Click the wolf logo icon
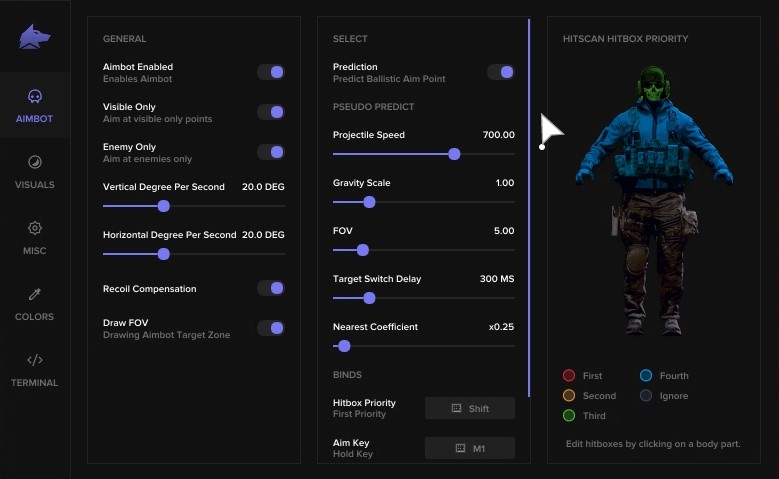 tap(35, 37)
